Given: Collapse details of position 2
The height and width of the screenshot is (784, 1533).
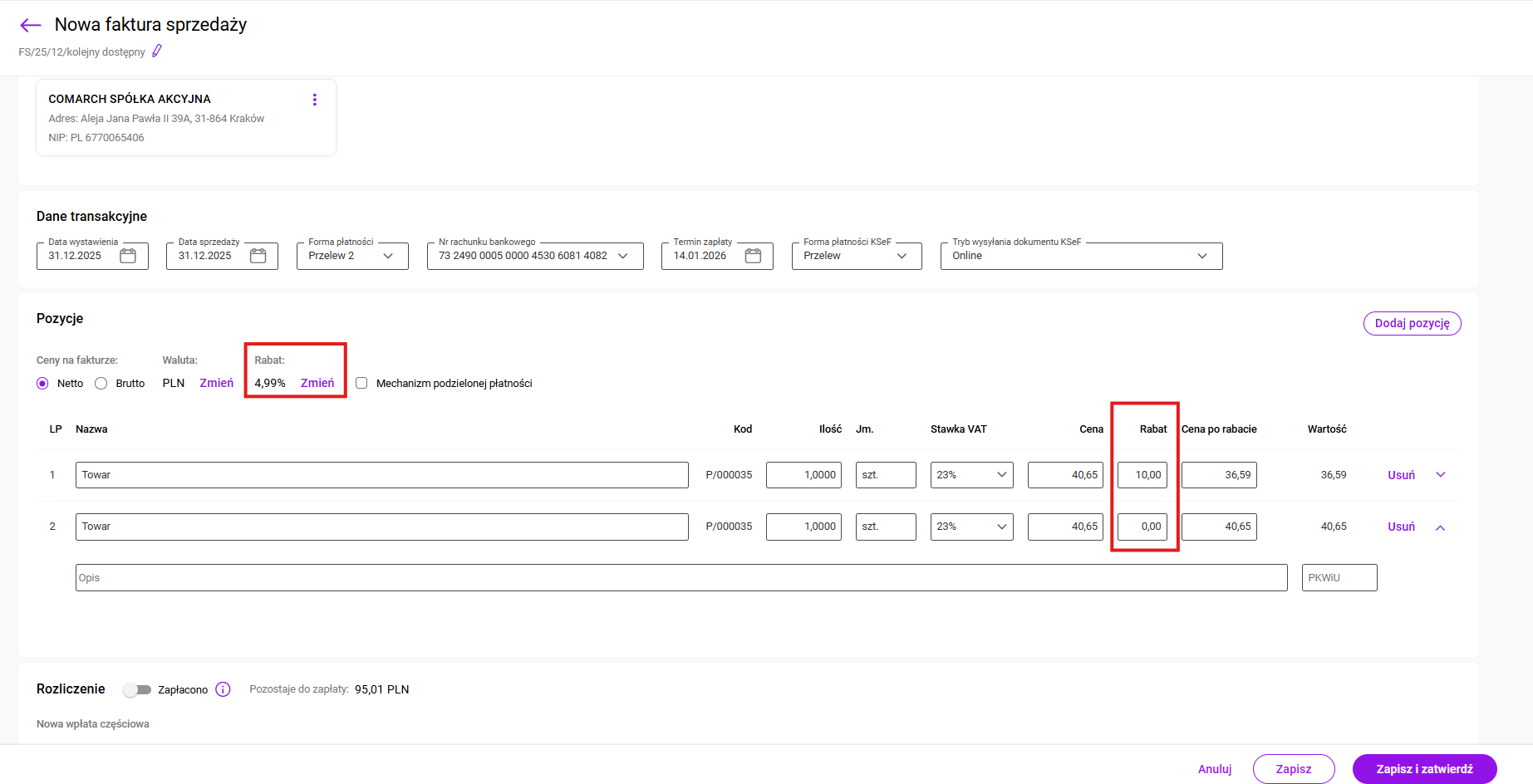Looking at the screenshot, I should 1441,527.
